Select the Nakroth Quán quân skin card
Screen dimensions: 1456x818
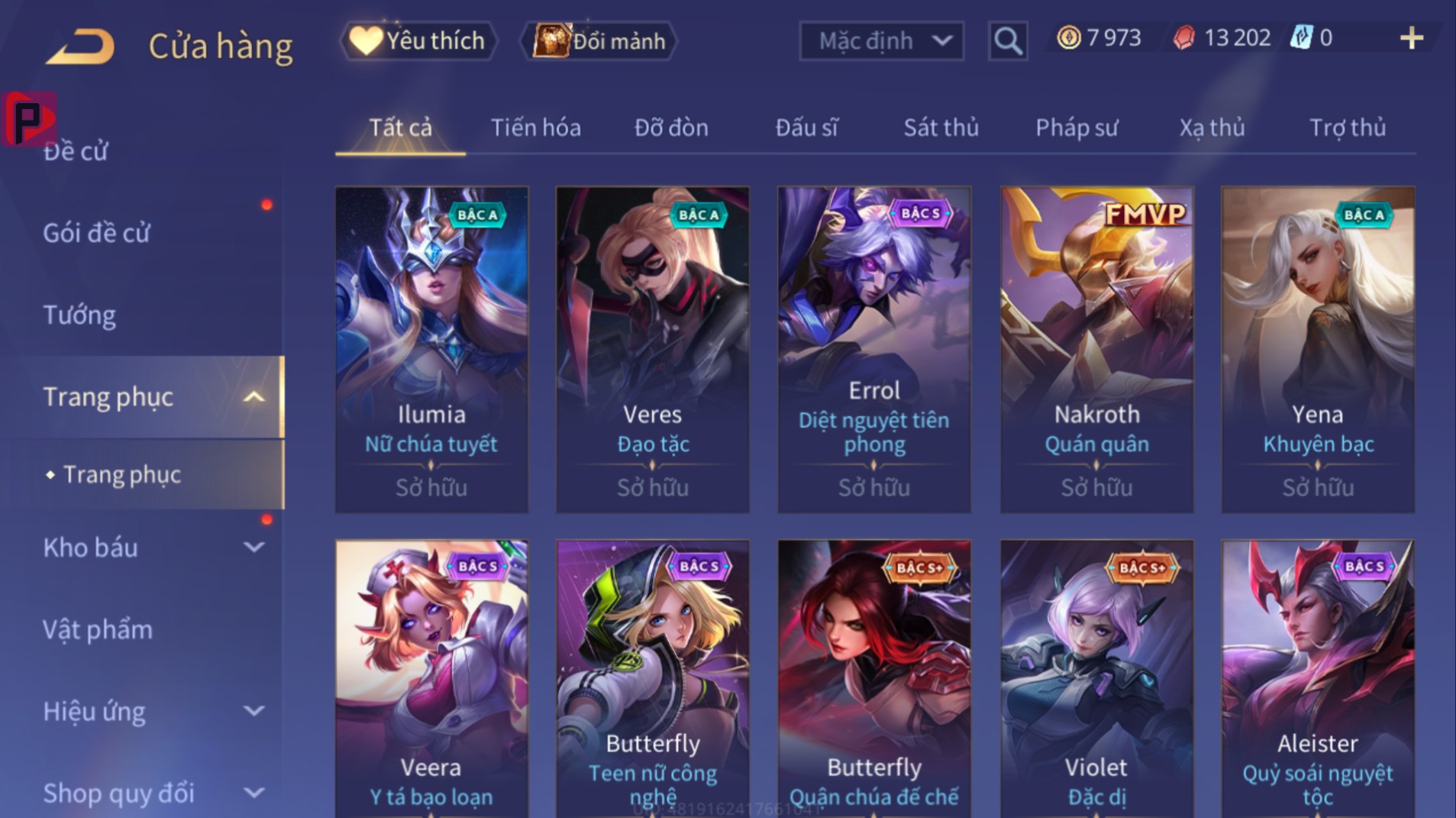(x=1096, y=350)
